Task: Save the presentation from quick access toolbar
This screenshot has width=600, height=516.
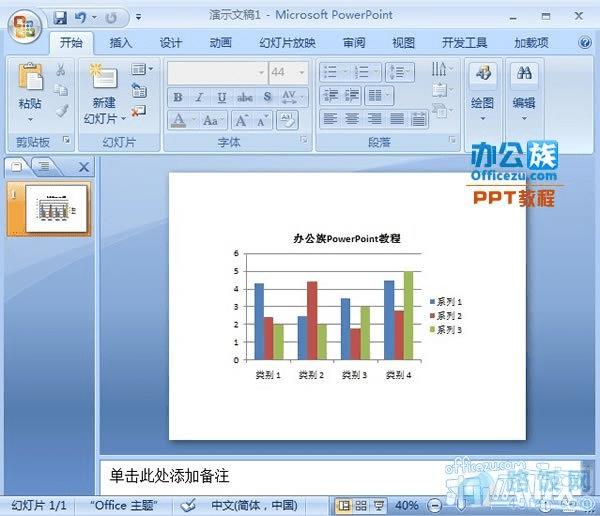Action: tap(60, 18)
